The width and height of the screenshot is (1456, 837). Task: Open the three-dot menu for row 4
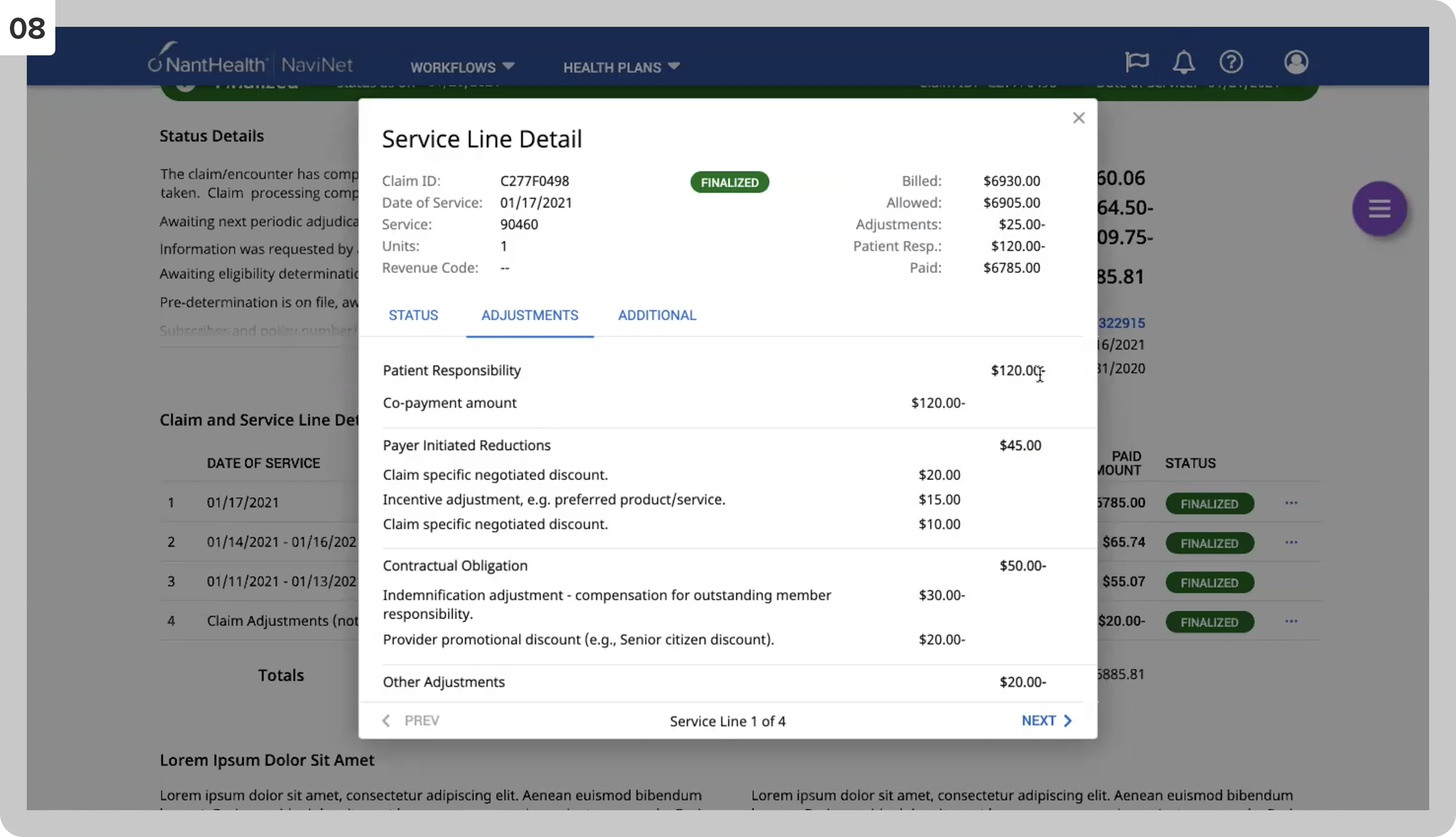(1291, 621)
